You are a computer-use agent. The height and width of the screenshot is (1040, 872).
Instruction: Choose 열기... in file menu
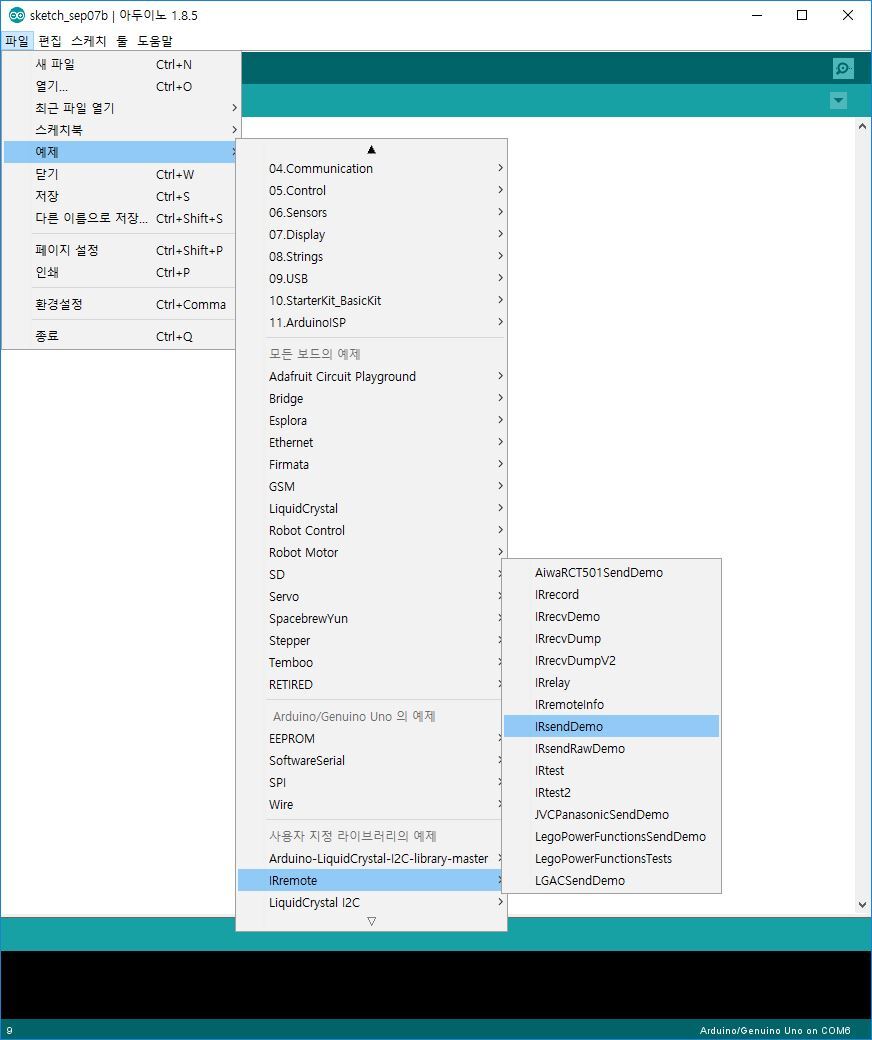pos(121,86)
